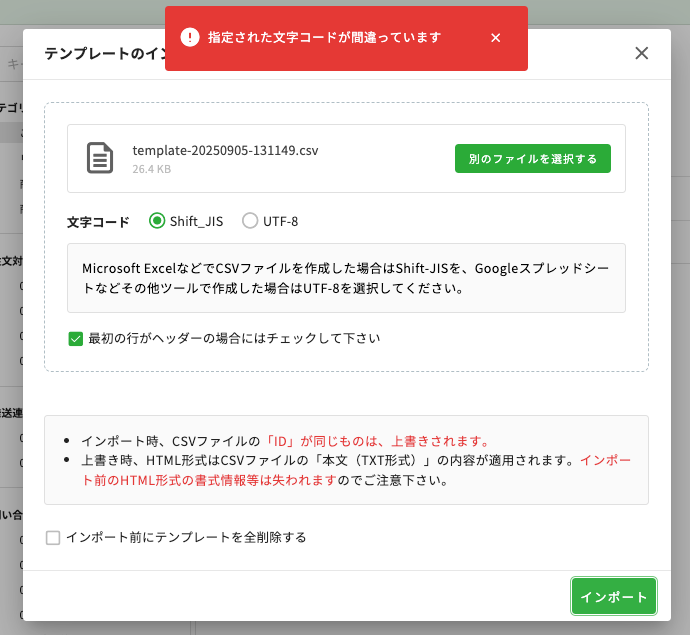The image size is (690, 635).
Task: Click the 最初の行がヘッダー checkbox label text
Action: click(x=234, y=338)
